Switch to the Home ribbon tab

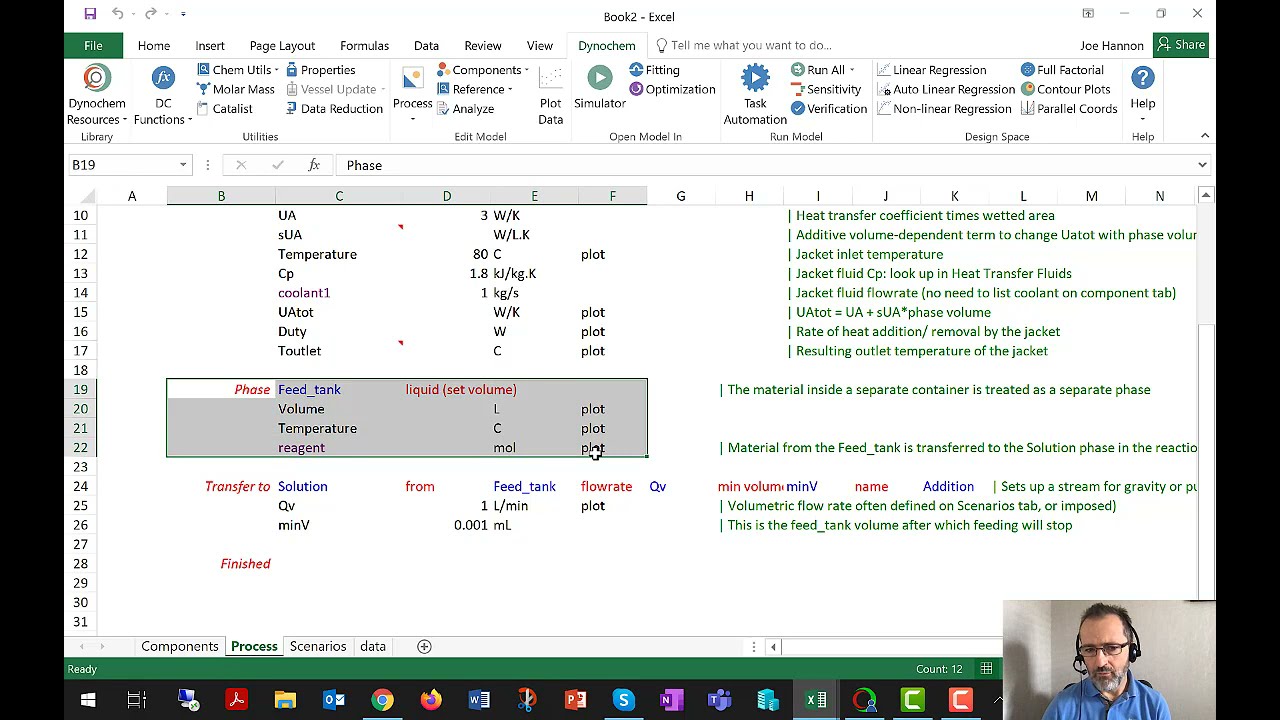tap(154, 45)
